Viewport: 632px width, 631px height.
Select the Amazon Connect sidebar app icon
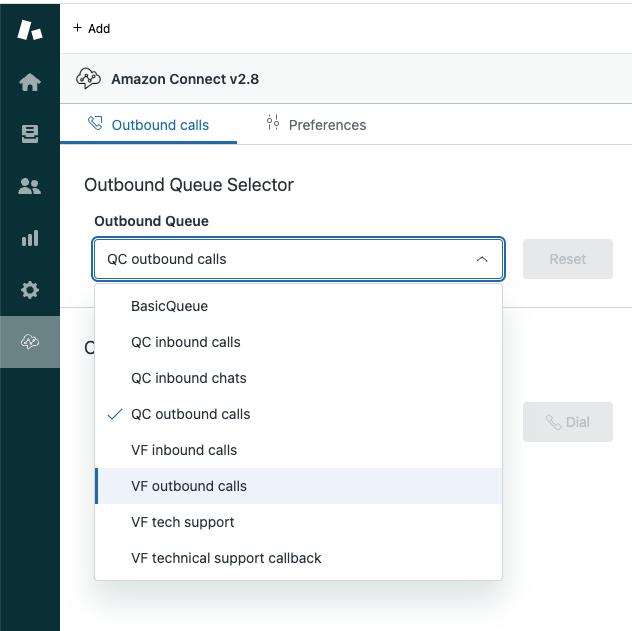[x=30, y=342]
